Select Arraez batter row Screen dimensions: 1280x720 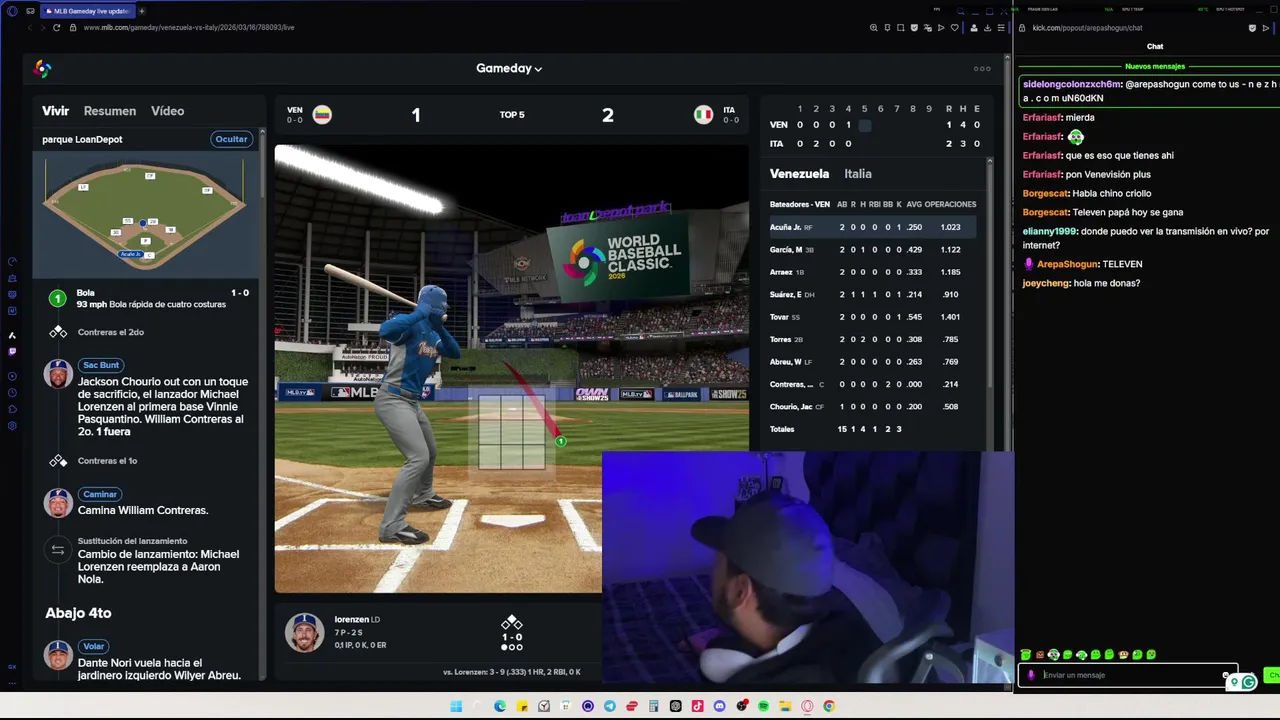873,272
